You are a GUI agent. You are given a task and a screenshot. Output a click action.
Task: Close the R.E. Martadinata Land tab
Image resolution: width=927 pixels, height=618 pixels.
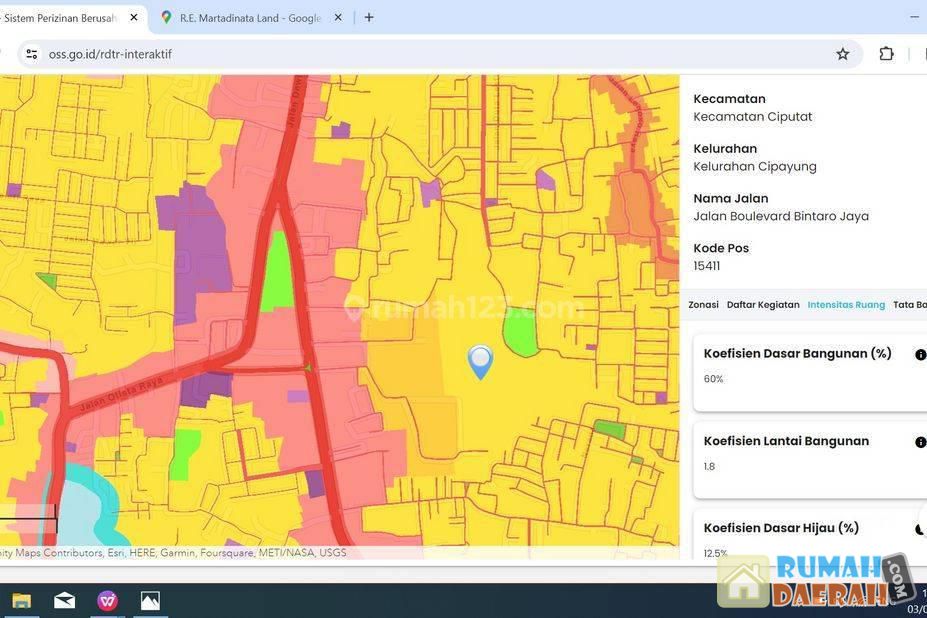[338, 17]
